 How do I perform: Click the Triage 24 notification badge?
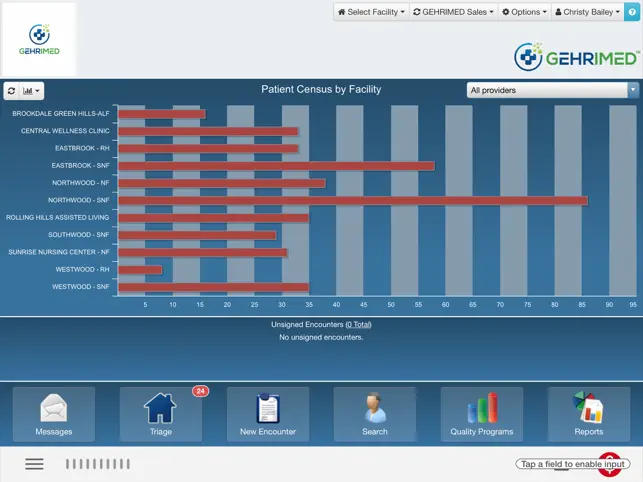[201, 391]
